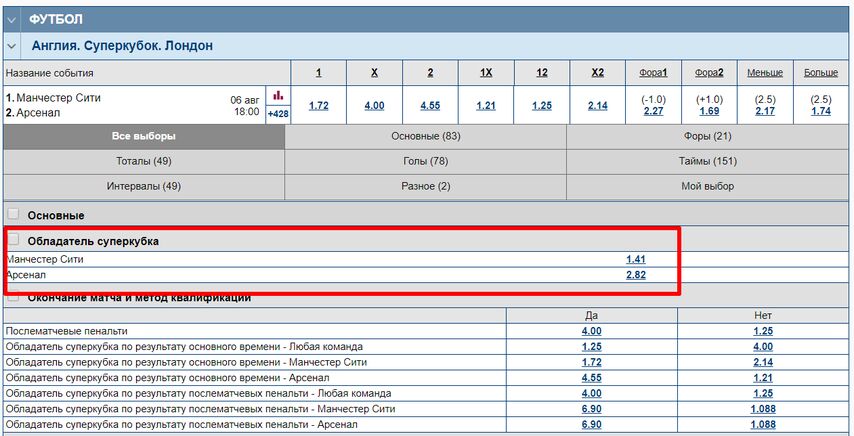The height and width of the screenshot is (436, 854).
Task: Click column header 2
Action: click(x=430, y=72)
